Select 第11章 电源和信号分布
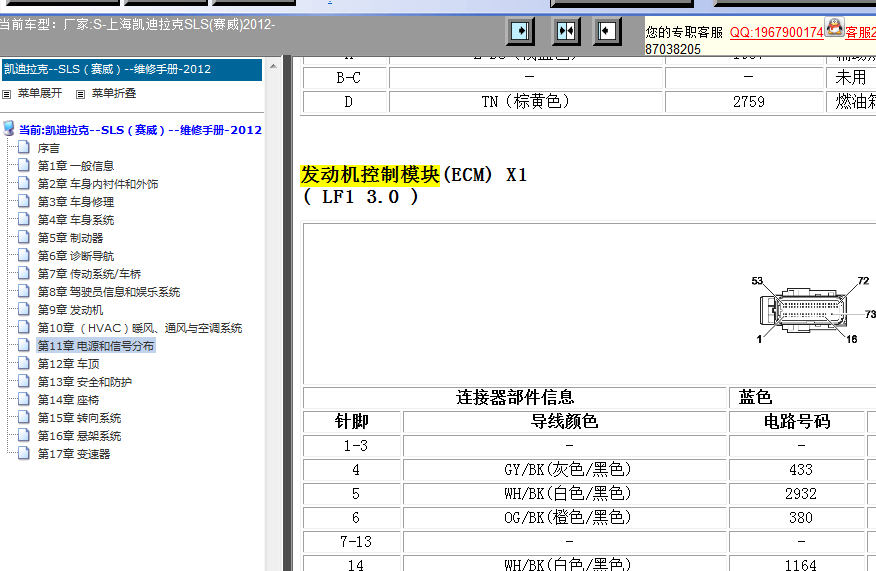Viewport: 876px width, 571px height. click(x=96, y=346)
